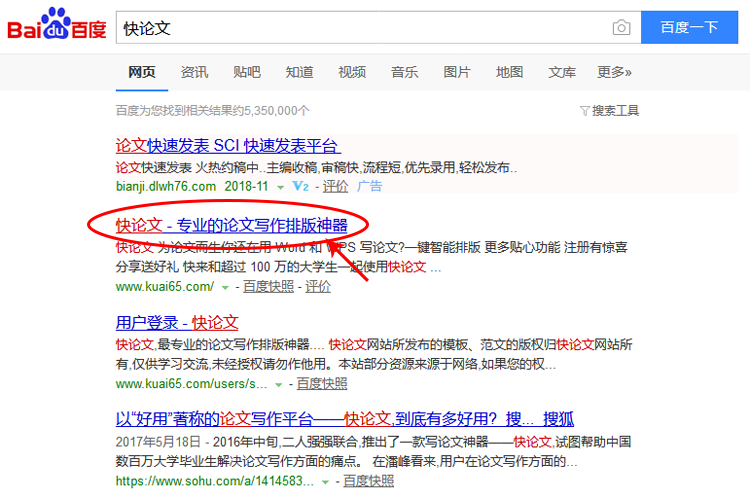The image size is (750, 500).
Task: Expand dropdown arrow beside the sohu.com URL
Action: pos(325,482)
